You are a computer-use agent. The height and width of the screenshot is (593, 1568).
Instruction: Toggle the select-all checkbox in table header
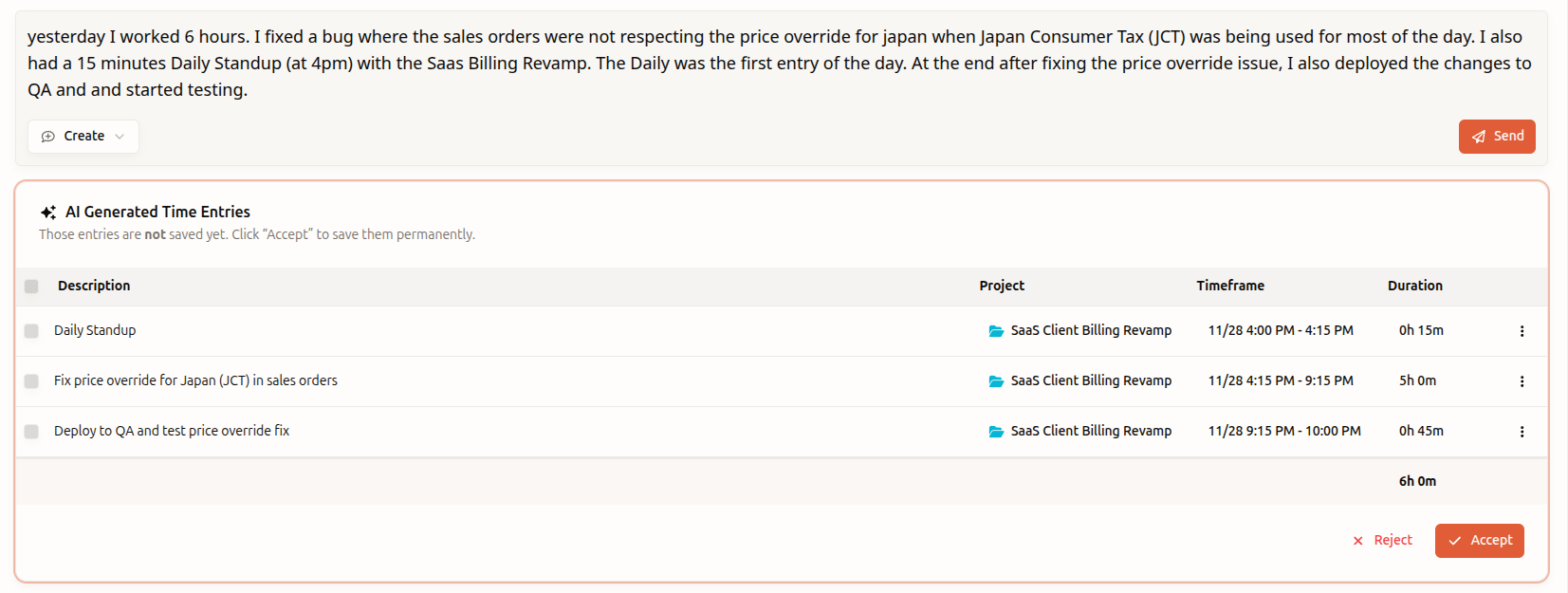pyautogui.click(x=31, y=287)
